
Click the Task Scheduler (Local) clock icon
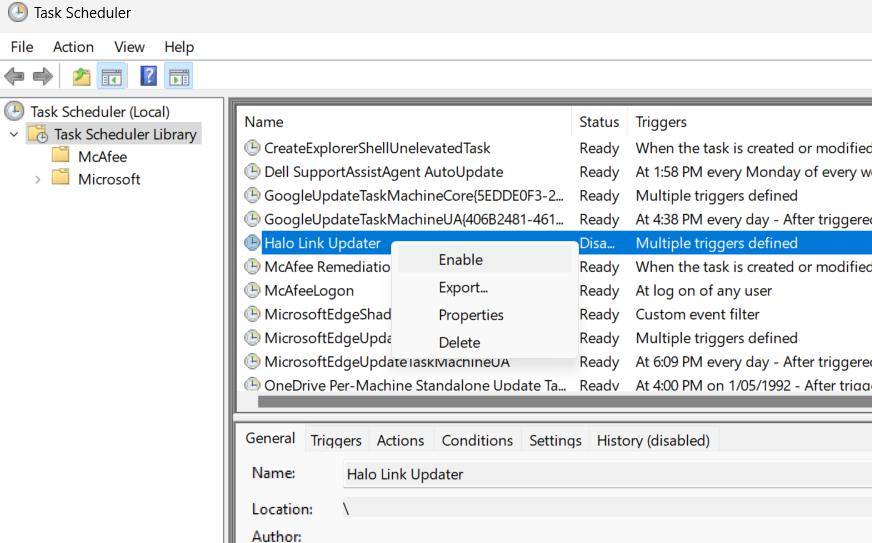coord(15,111)
